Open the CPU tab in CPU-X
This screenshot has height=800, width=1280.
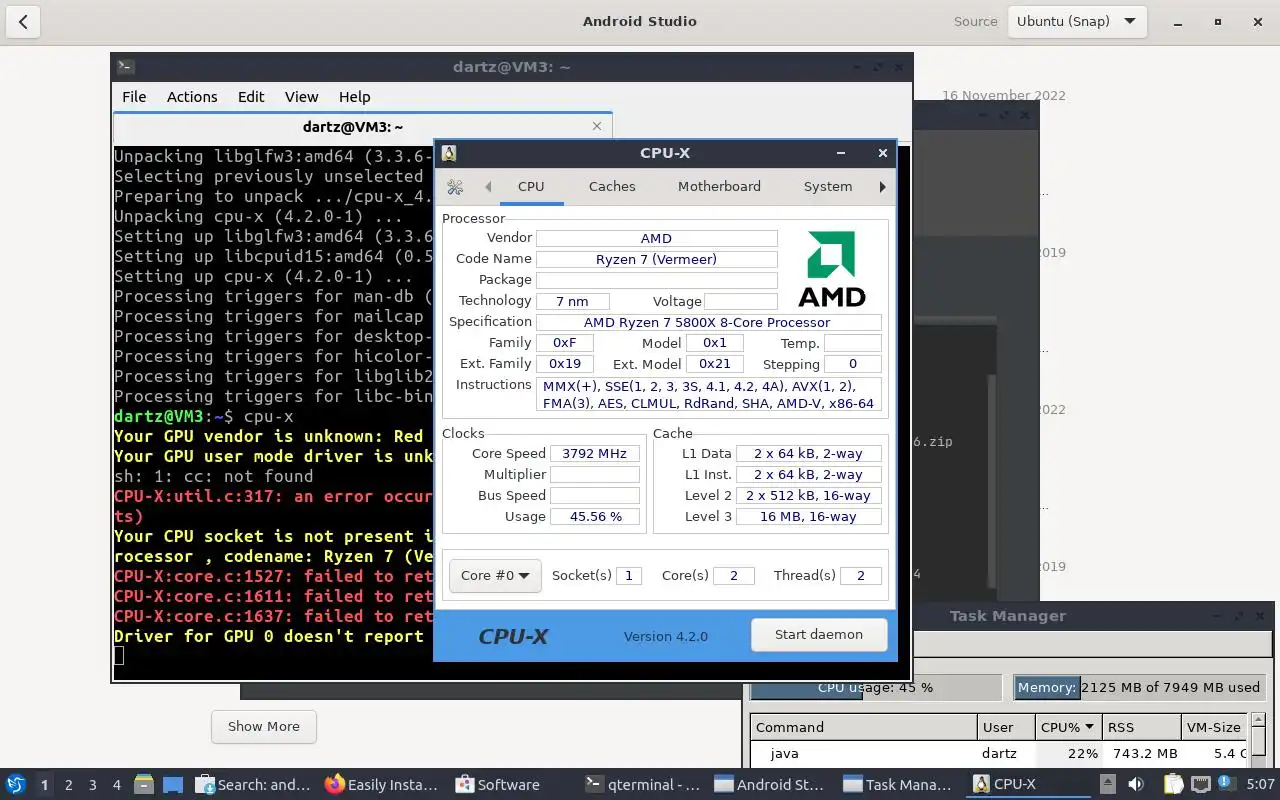click(531, 187)
